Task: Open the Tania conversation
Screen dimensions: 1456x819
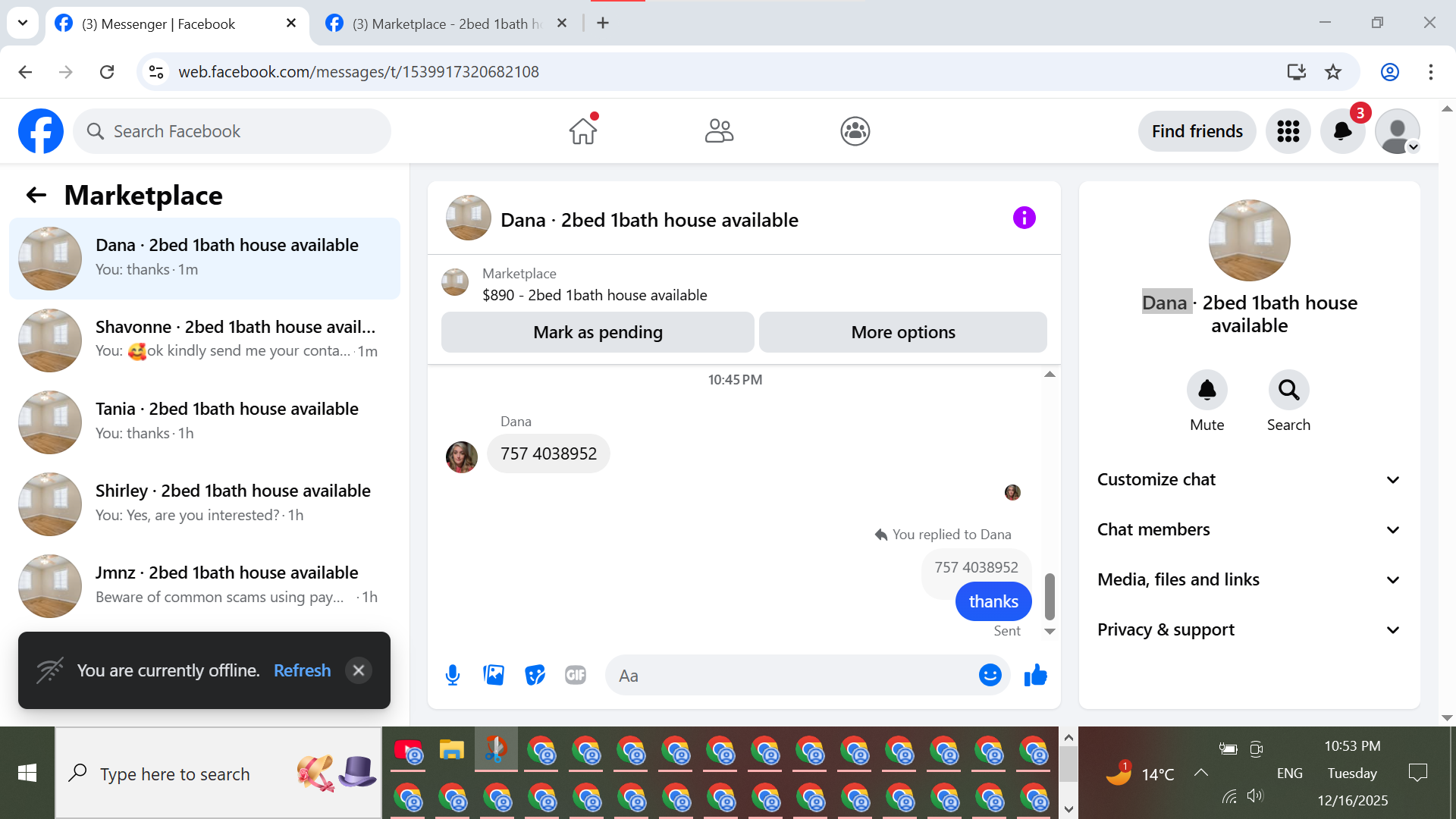Action: pyautogui.click(x=205, y=422)
